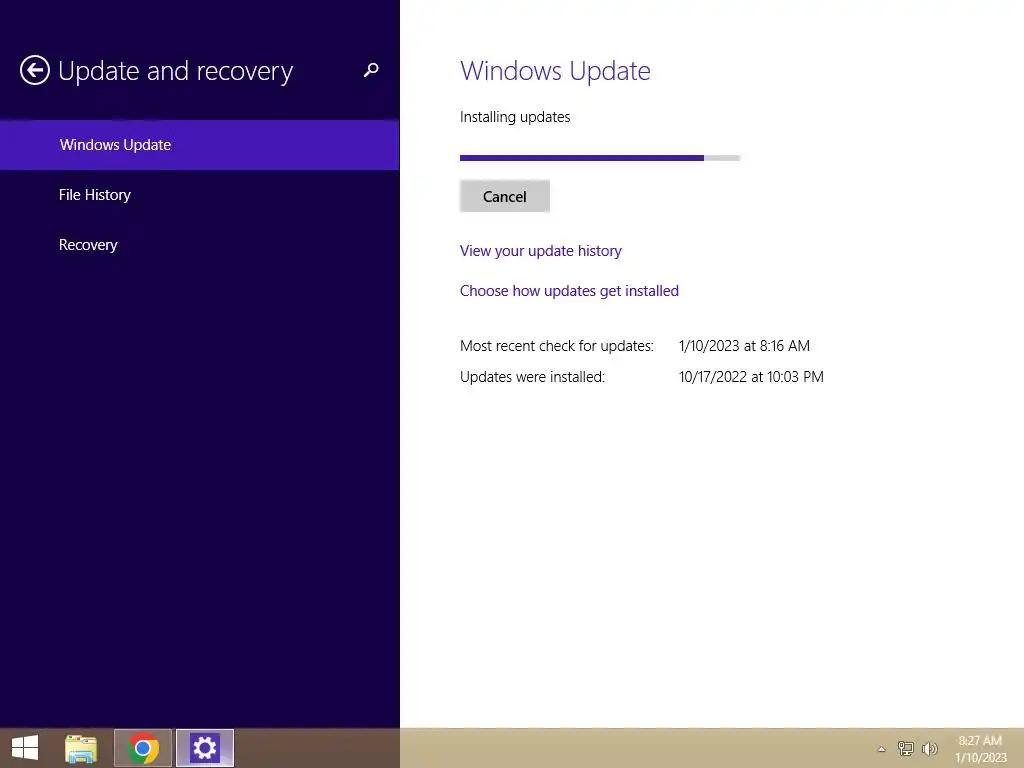Screen dimensions: 1024x768
Task: Open the taskbar clock showing 8:27 AM
Action: tap(980, 749)
